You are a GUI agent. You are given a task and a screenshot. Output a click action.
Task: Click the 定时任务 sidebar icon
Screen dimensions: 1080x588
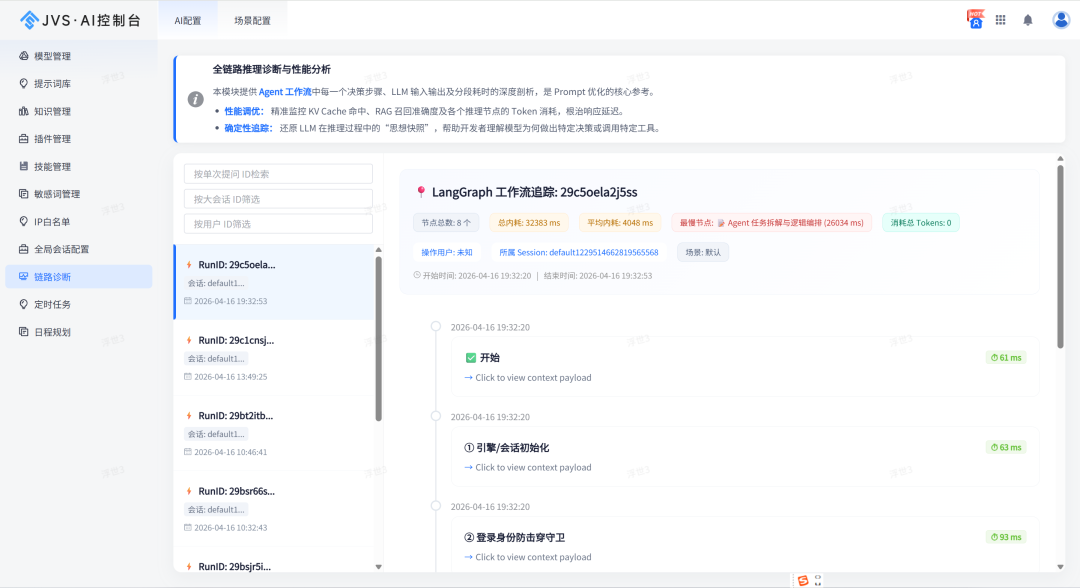point(23,304)
